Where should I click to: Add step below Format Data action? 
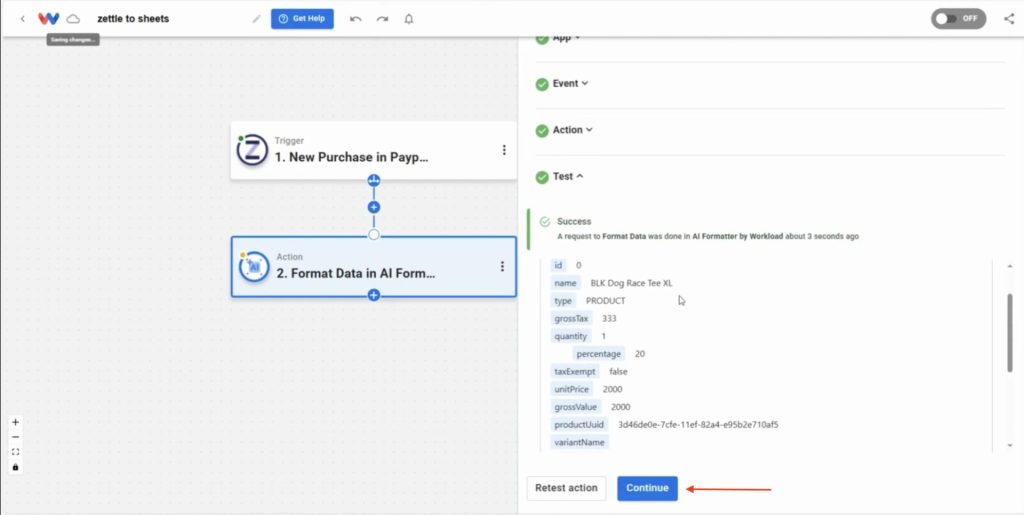point(374,295)
